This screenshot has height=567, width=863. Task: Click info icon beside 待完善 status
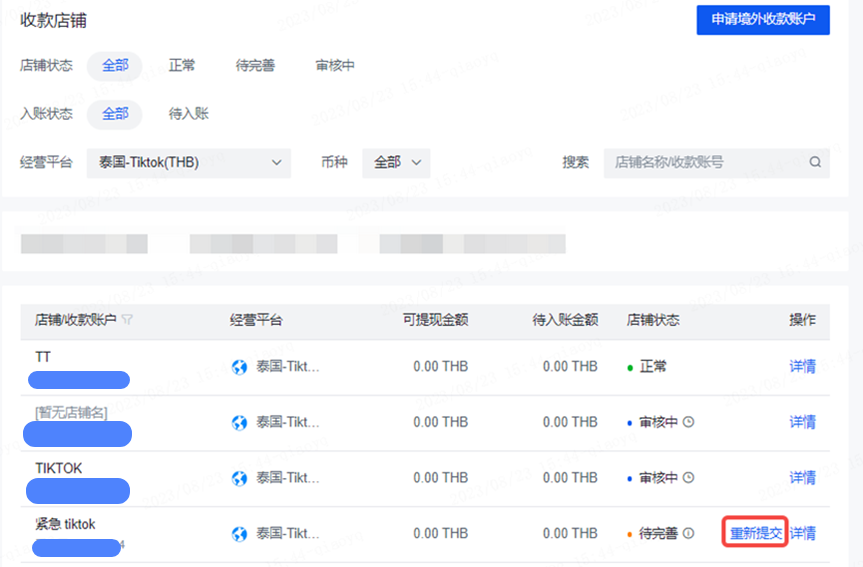coord(688,534)
